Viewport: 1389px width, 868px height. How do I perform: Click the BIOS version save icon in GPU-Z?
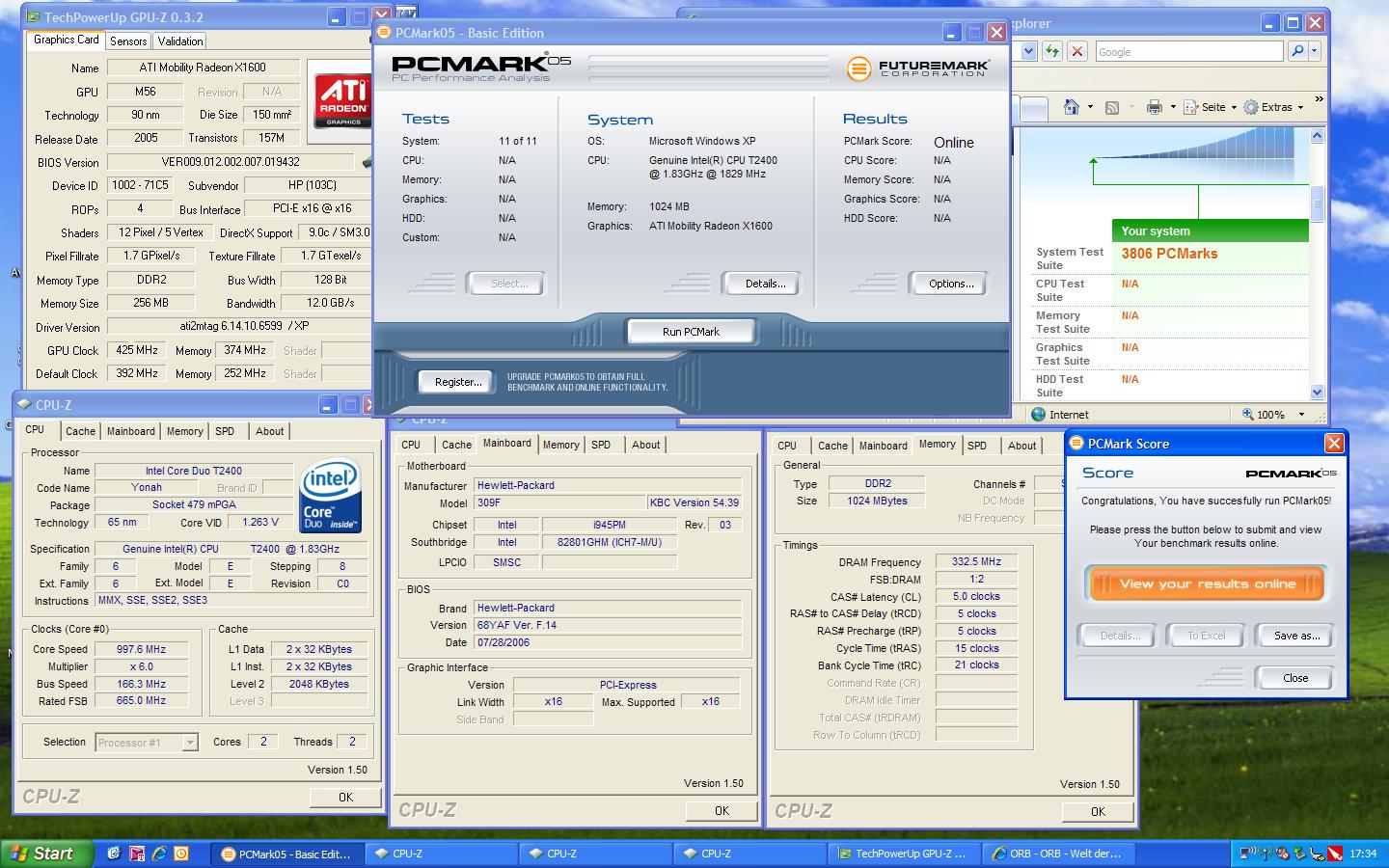point(367,162)
